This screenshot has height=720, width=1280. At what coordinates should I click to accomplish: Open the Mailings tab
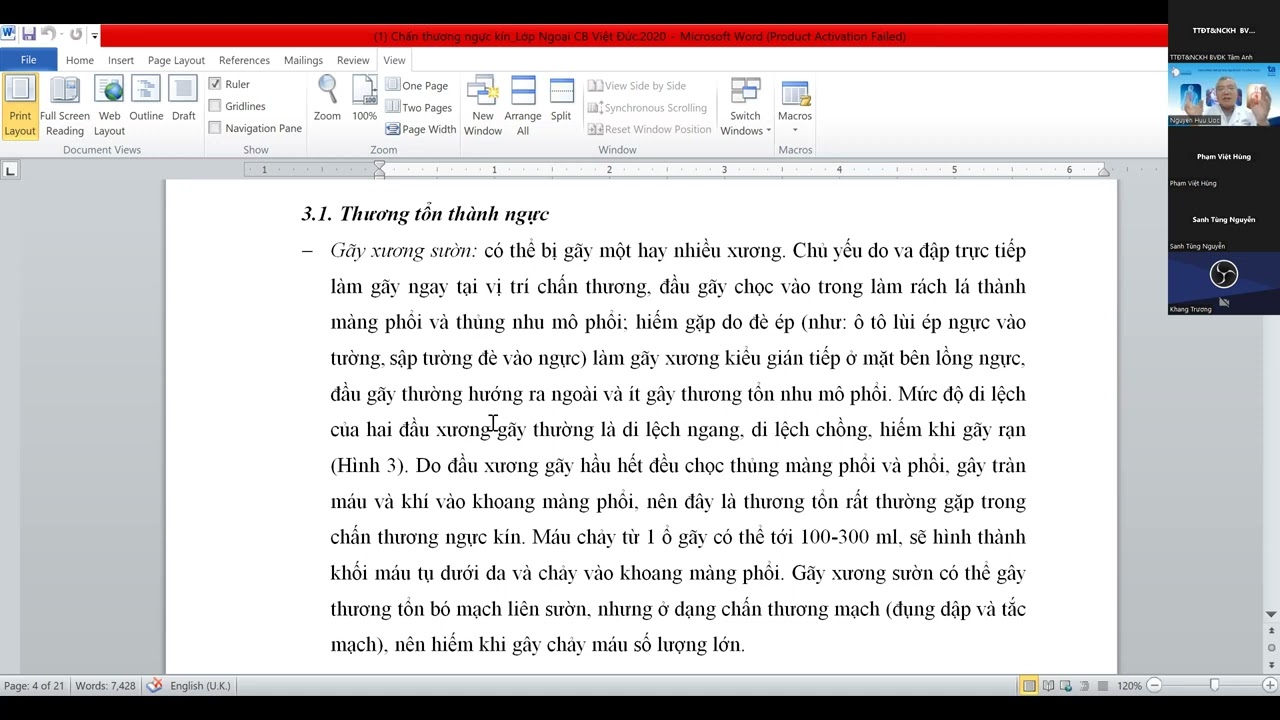(x=303, y=60)
